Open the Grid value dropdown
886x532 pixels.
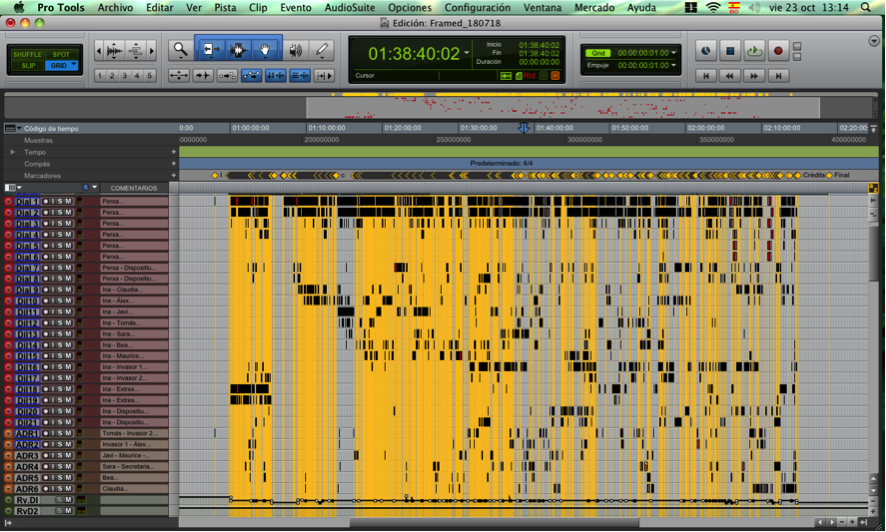click(674, 53)
